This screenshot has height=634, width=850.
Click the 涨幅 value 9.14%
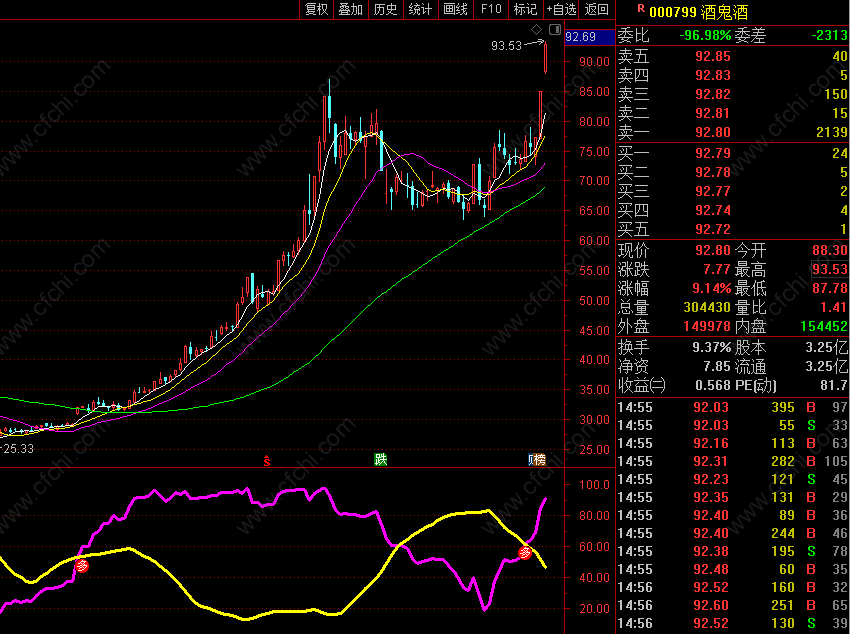[711, 288]
